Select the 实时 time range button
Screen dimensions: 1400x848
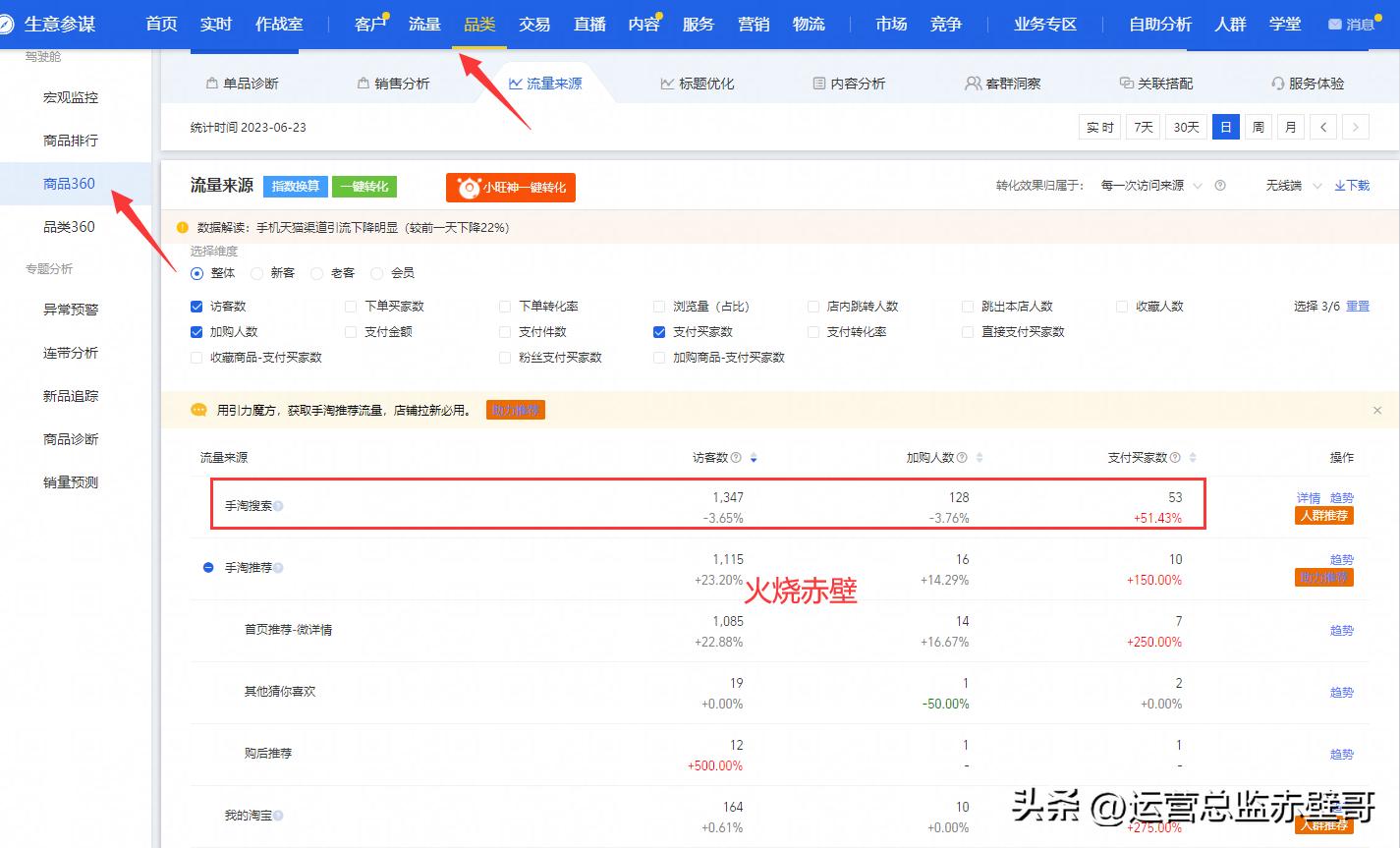1100,127
